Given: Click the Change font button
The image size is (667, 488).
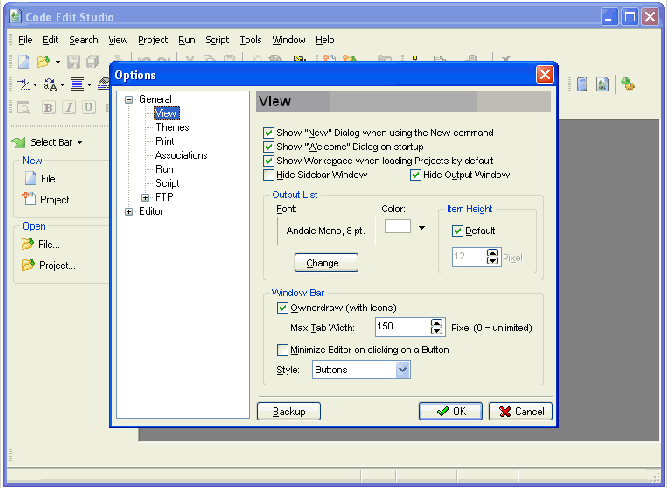Looking at the screenshot, I should click(x=326, y=263).
